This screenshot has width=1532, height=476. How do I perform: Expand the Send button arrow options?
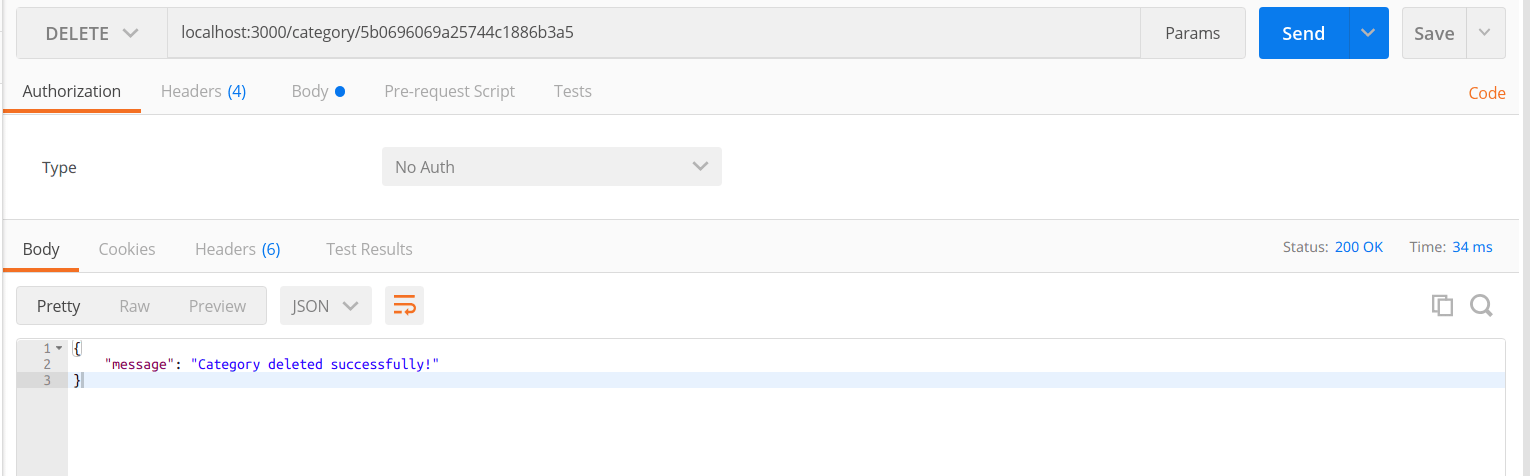pos(1368,33)
